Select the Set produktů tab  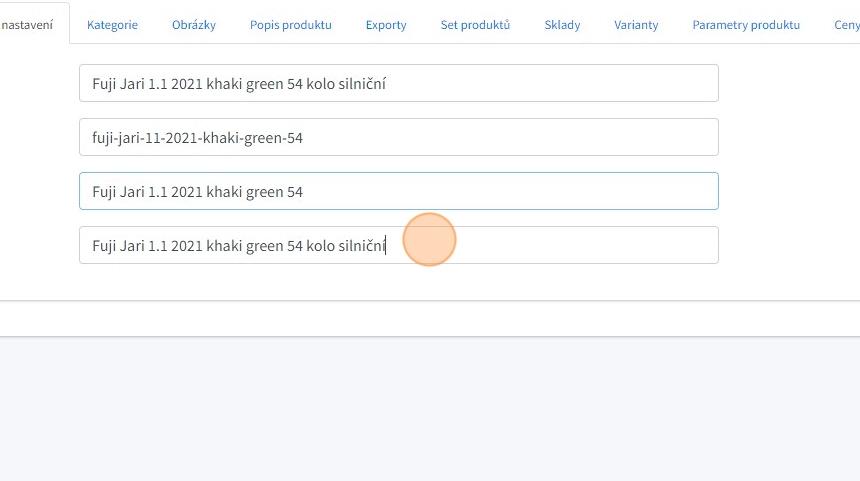click(x=475, y=25)
